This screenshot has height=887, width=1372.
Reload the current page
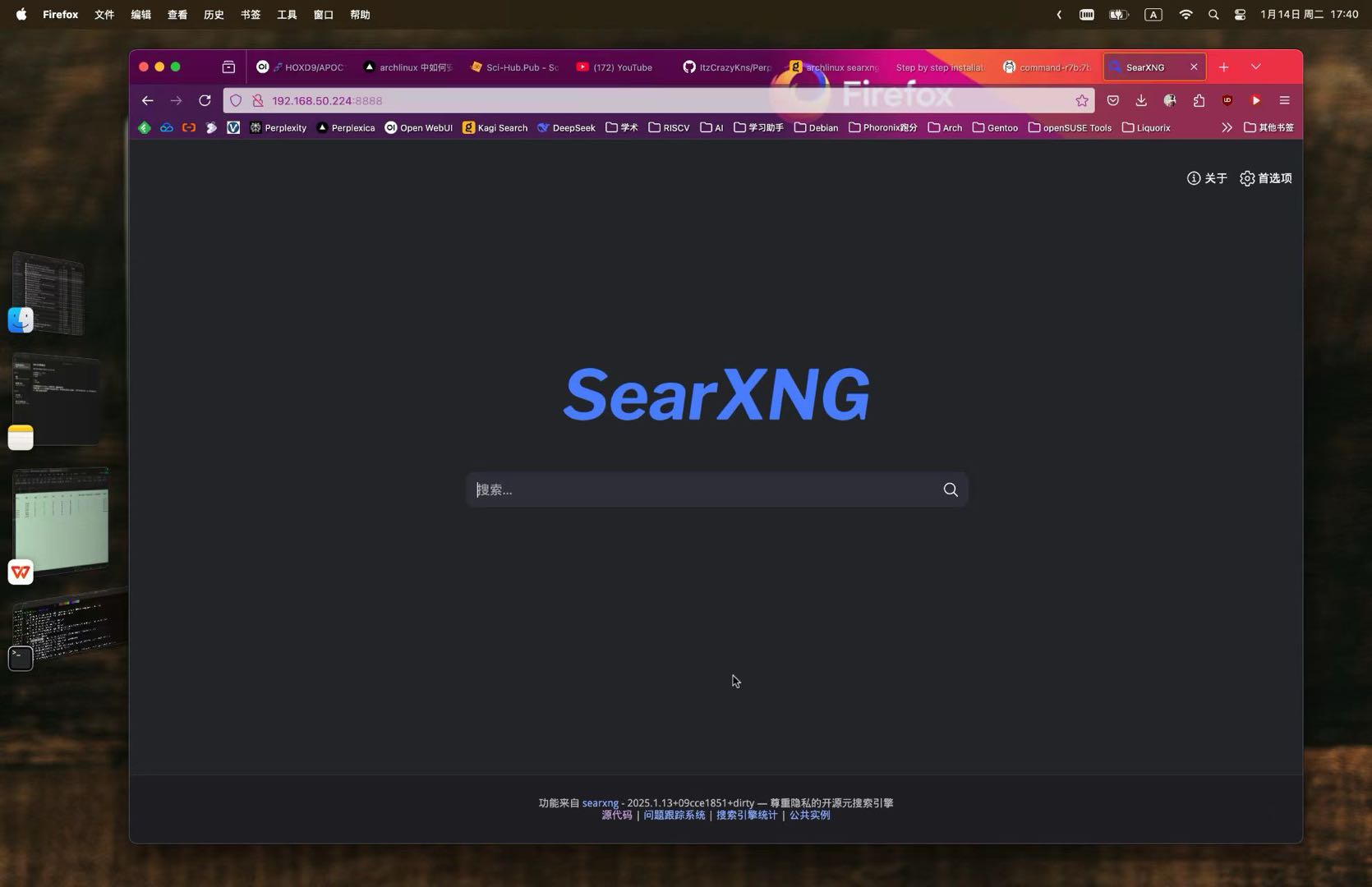tap(205, 100)
